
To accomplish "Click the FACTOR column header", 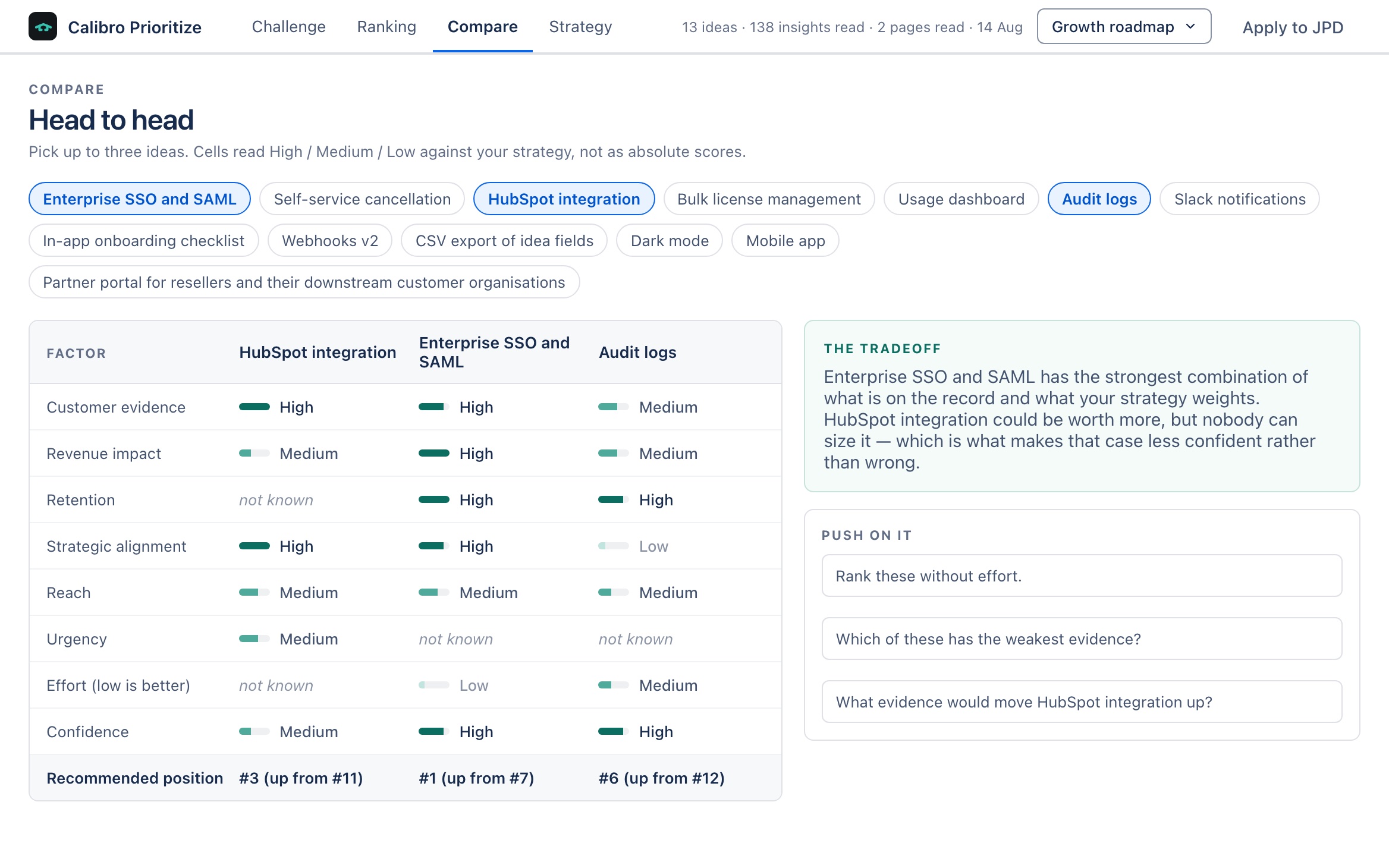I will pyautogui.click(x=76, y=353).
